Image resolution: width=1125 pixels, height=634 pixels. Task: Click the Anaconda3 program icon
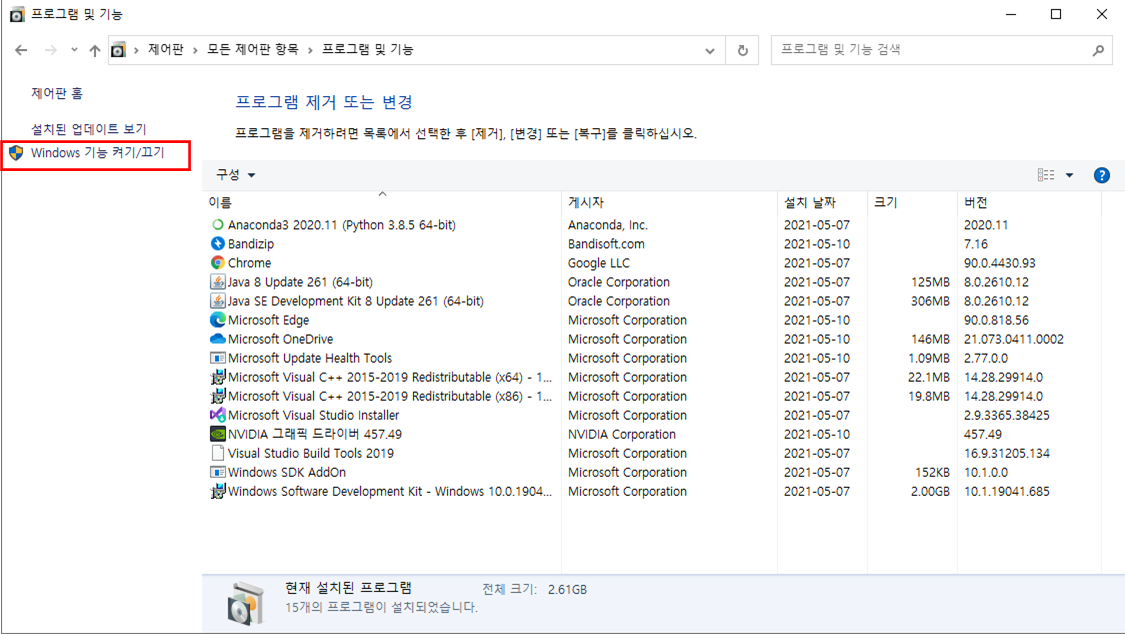pyautogui.click(x=217, y=224)
